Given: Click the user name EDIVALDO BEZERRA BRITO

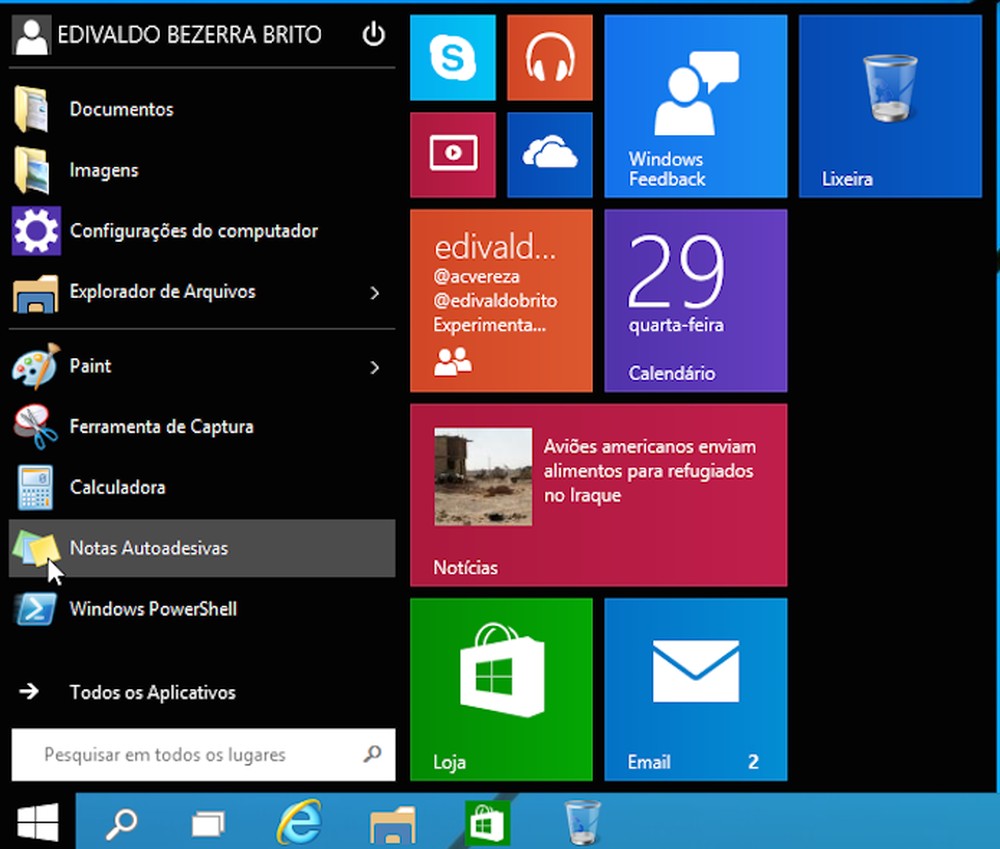Looking at the screenshot, I should 189,34.
